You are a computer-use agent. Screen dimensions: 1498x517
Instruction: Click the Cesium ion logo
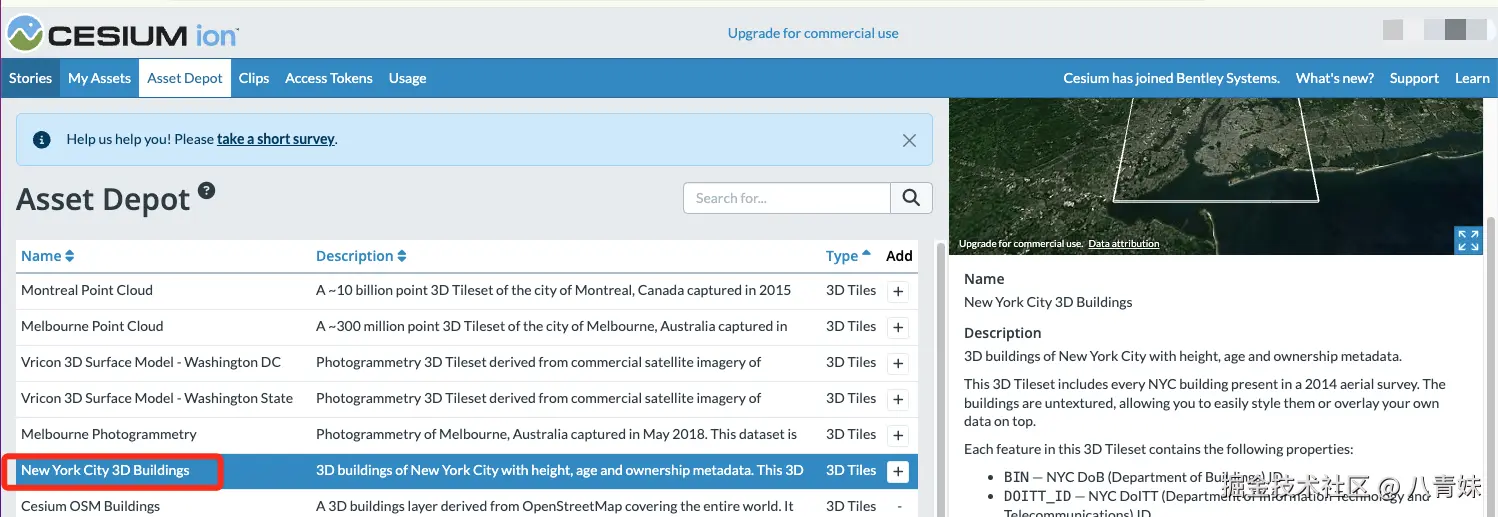(123, 34)
